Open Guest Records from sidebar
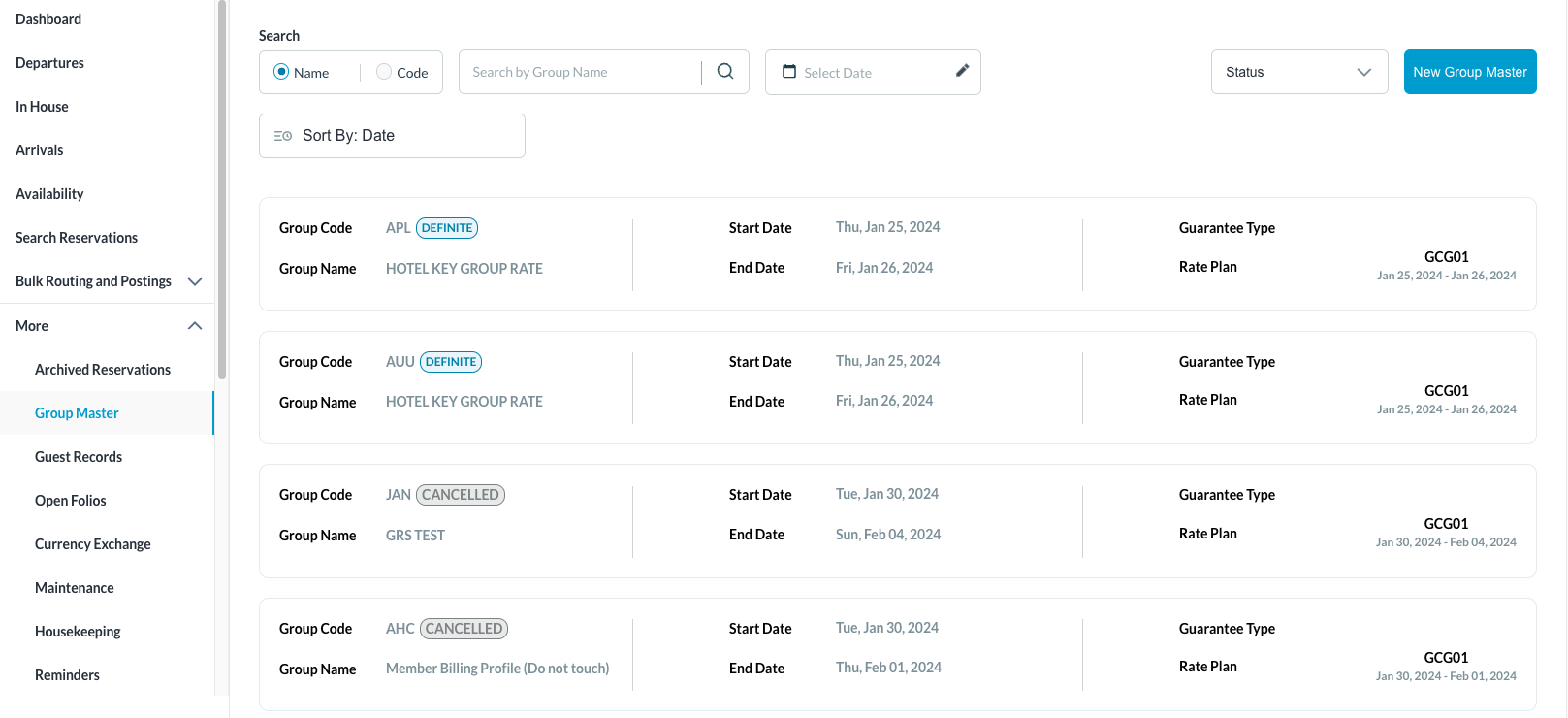 pos(79,457)
